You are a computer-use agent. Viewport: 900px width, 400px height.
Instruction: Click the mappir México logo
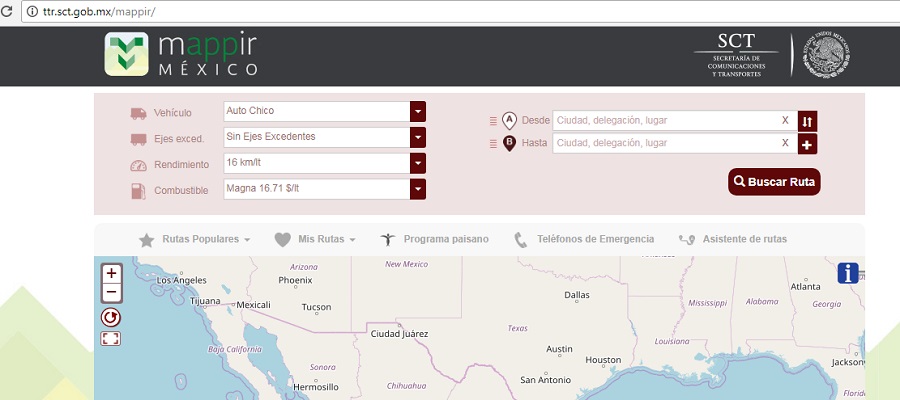click(182, 55)
